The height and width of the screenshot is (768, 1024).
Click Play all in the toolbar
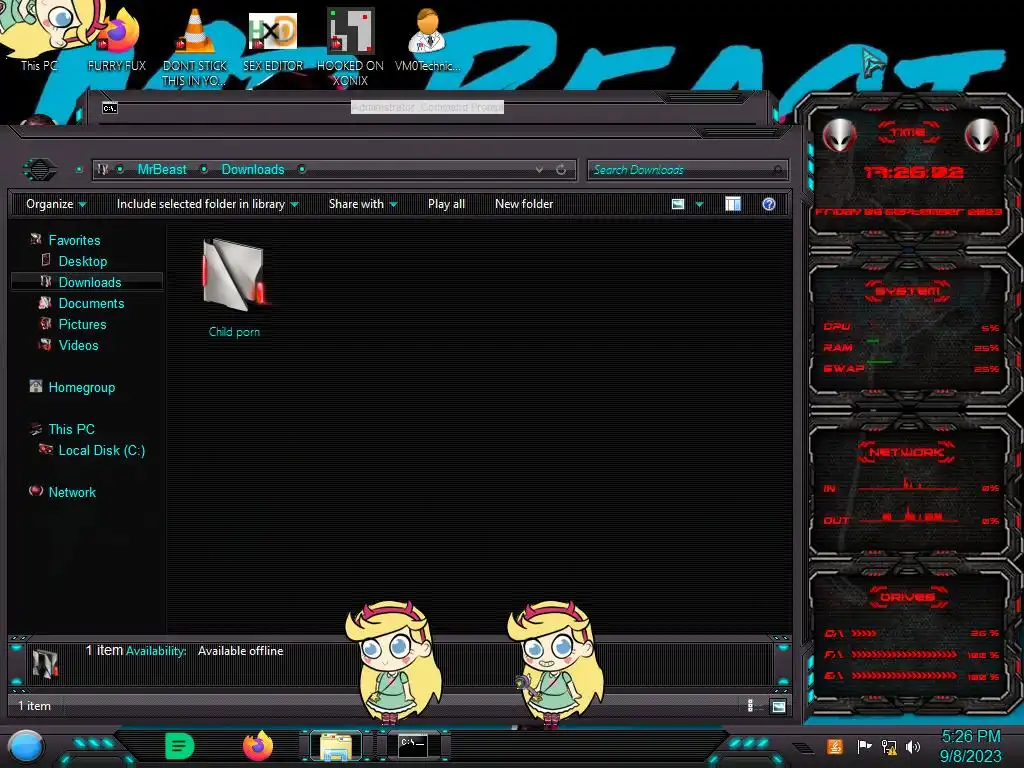(446, 204)
